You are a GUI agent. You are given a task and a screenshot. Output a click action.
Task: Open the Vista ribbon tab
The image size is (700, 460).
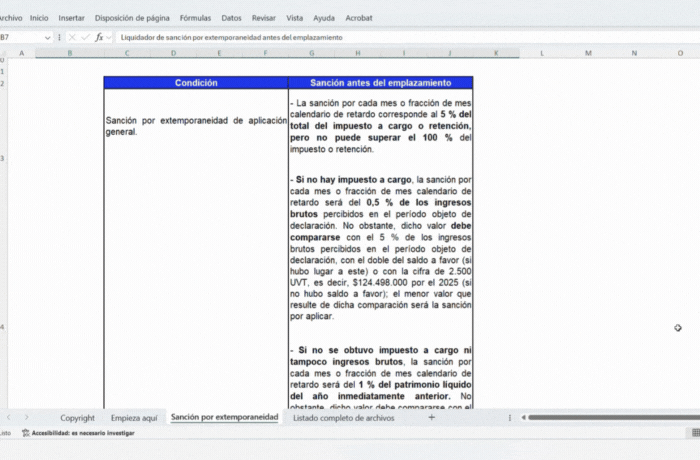pyautogui.click(x=294, y=18)
